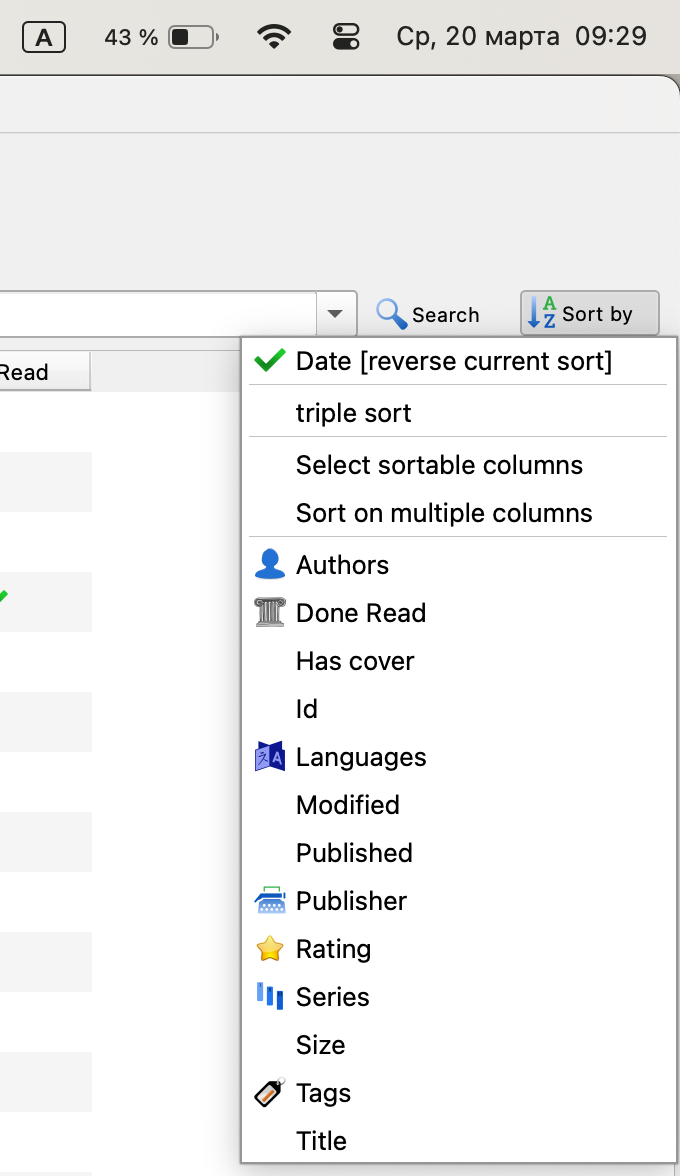Screen dimensions: 680x1176
Task: Open the Wi-Fi status menu
Action: coord(273,38)
